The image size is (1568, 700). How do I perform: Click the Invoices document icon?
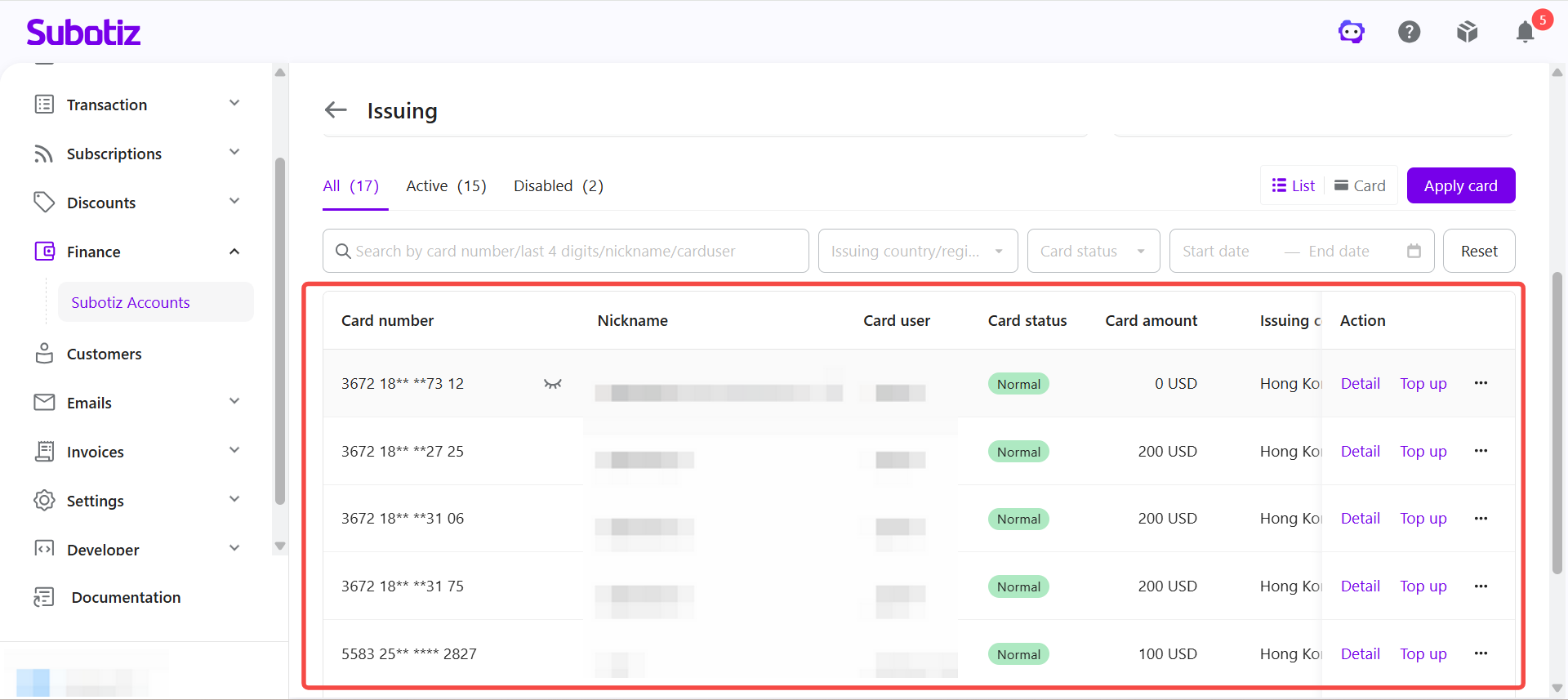[x=44, y=452]
